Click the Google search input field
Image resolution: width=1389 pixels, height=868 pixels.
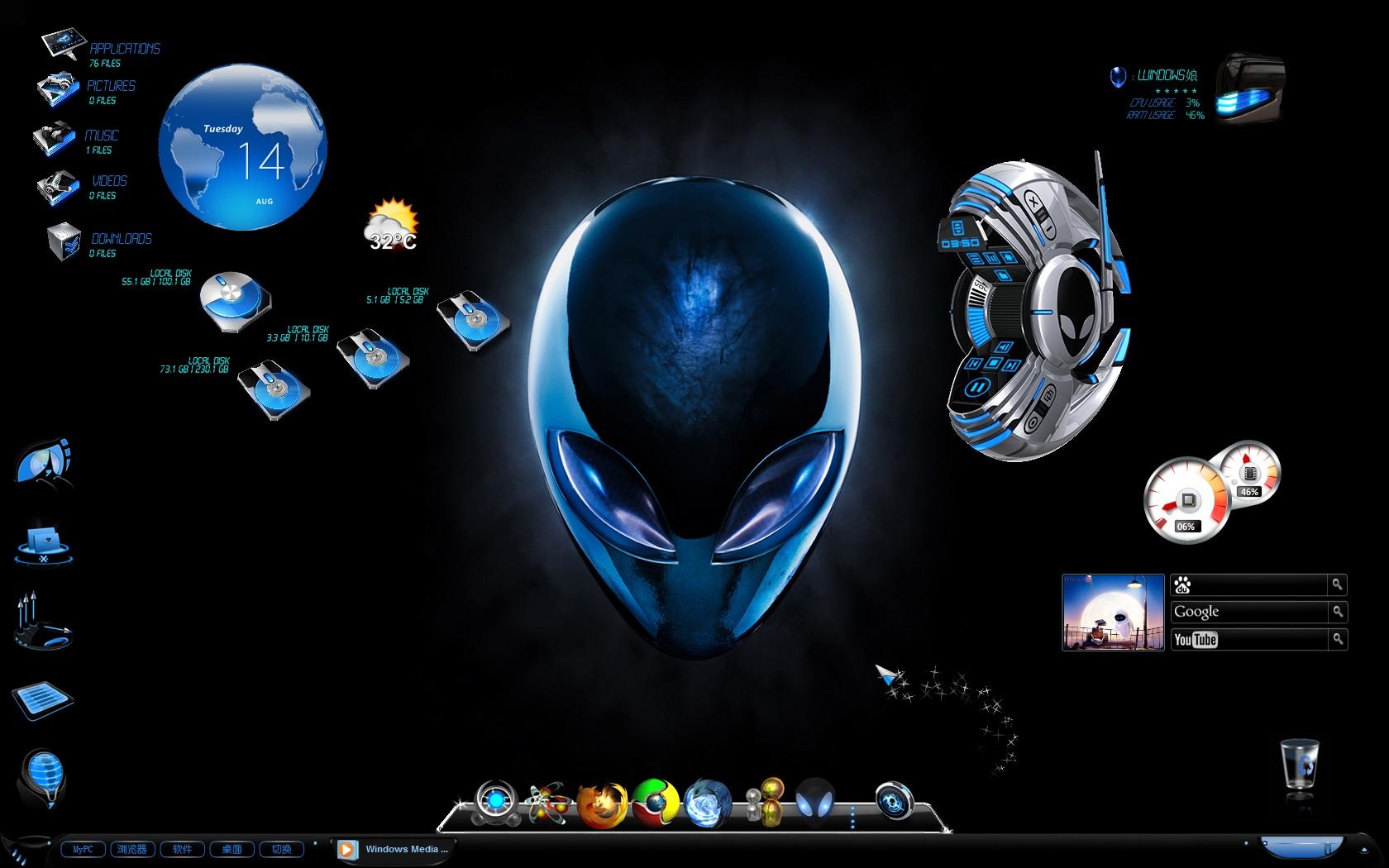coord(1248,612)
